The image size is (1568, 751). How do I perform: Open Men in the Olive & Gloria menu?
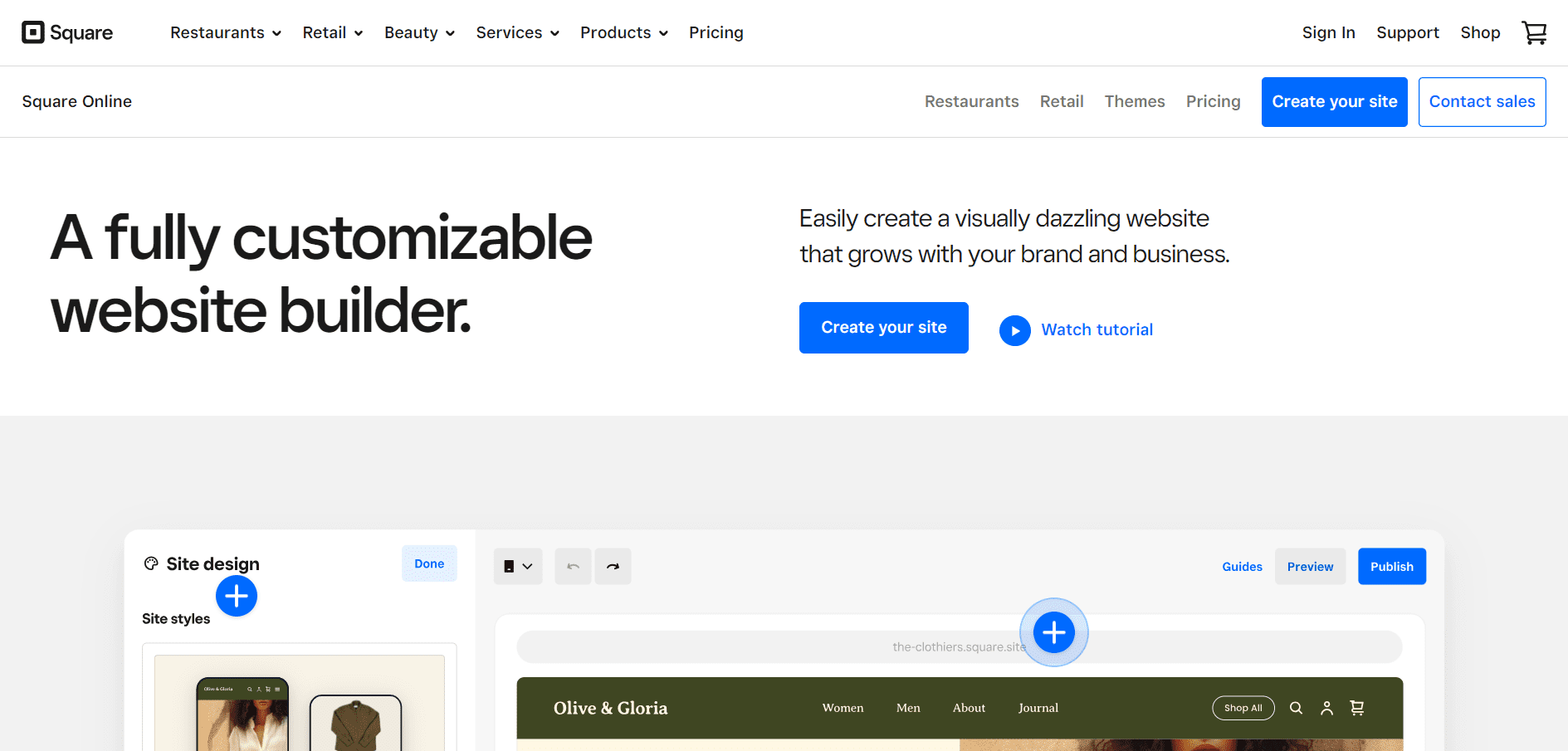tap(908, 708)
